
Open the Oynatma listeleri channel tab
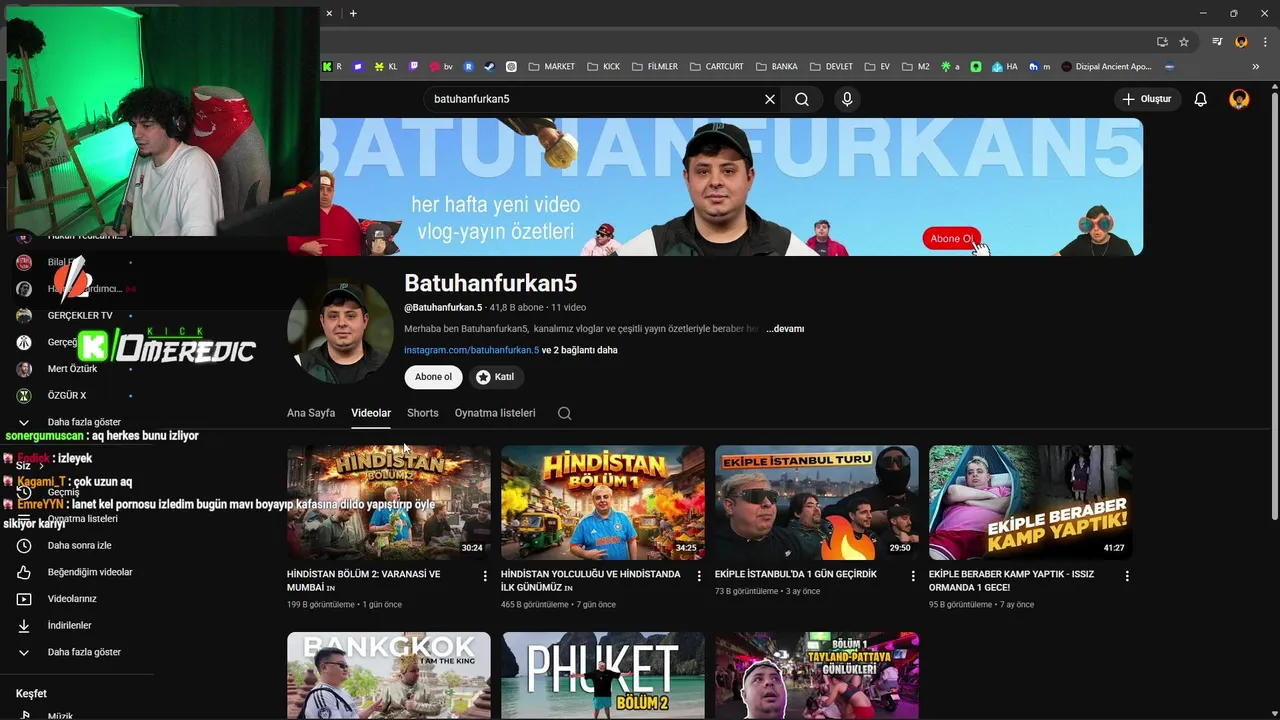[x=495, y=413]
